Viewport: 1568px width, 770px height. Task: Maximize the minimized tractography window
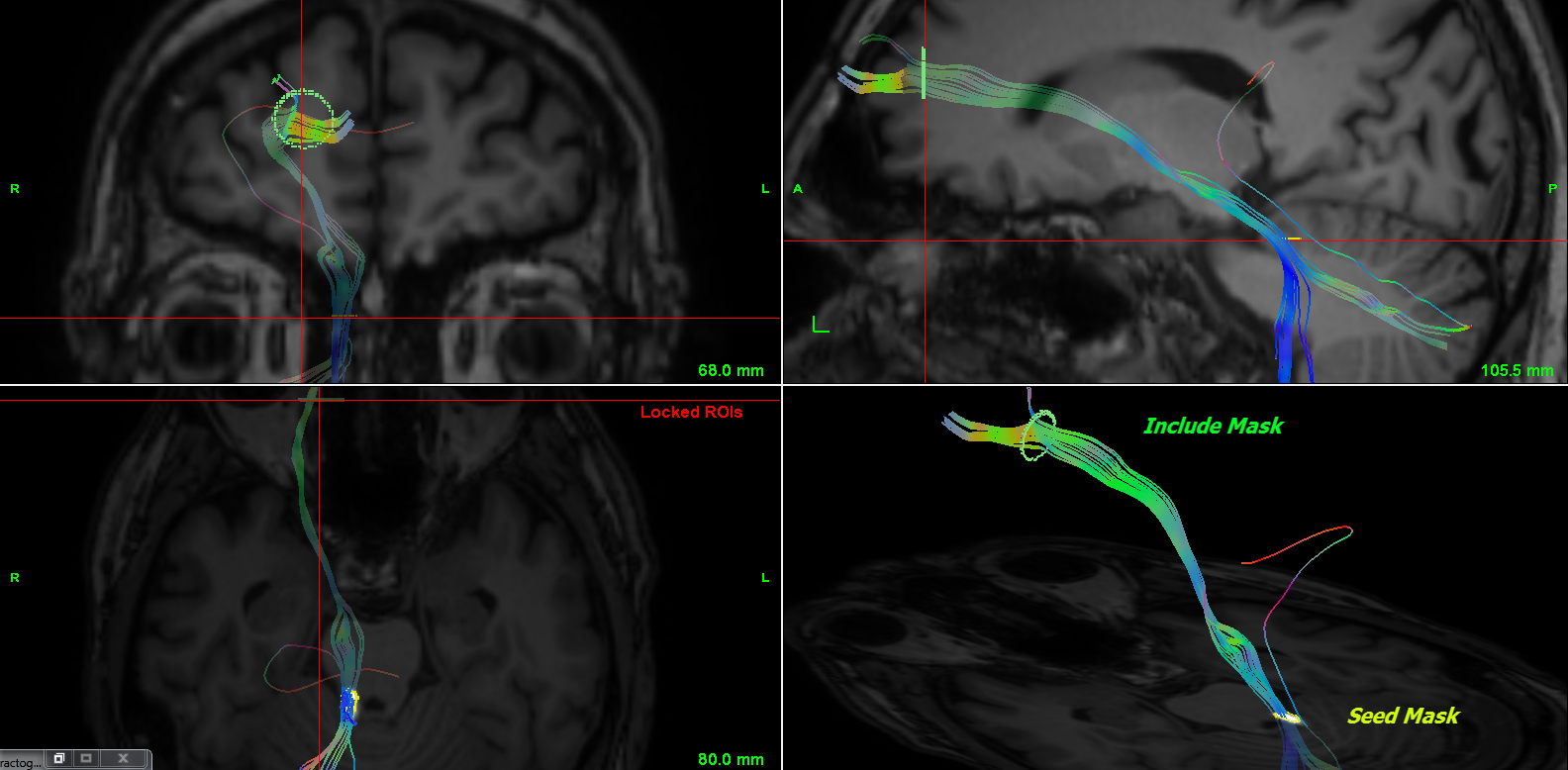pos(86,758)
